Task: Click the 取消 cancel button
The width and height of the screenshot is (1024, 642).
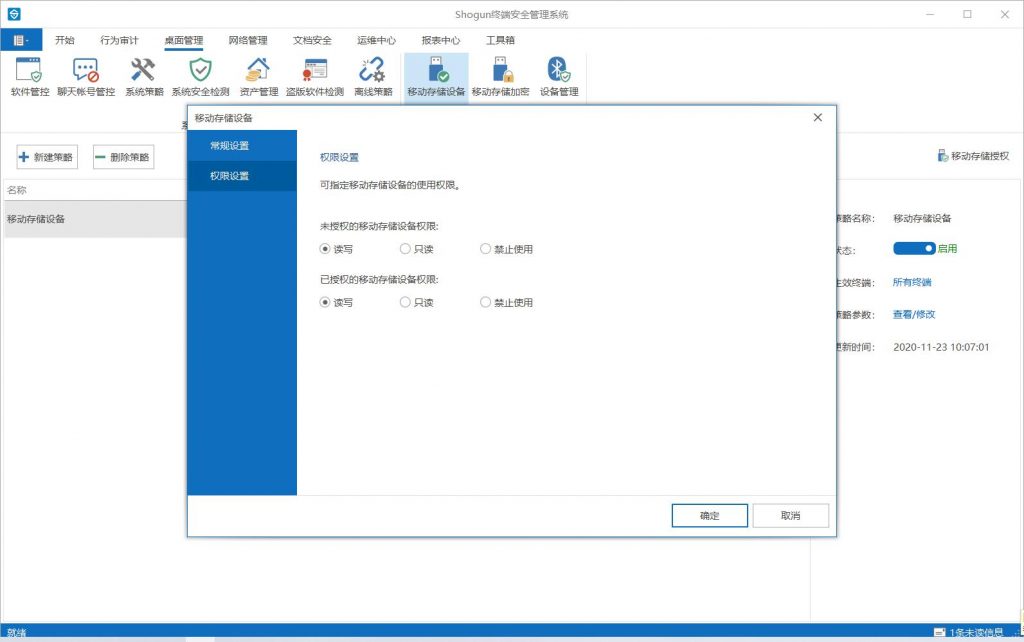Action: pos(790,516)
